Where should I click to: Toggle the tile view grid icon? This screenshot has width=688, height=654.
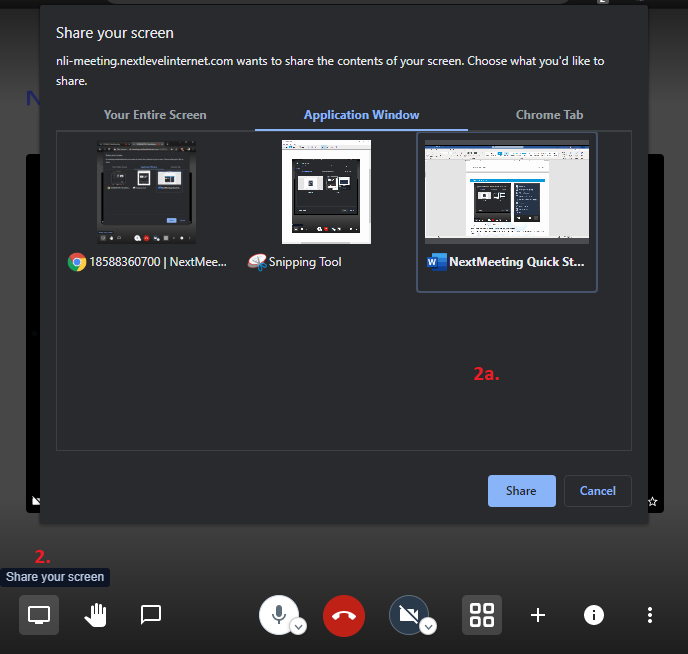pyautogui.click(x=482, y=615)
